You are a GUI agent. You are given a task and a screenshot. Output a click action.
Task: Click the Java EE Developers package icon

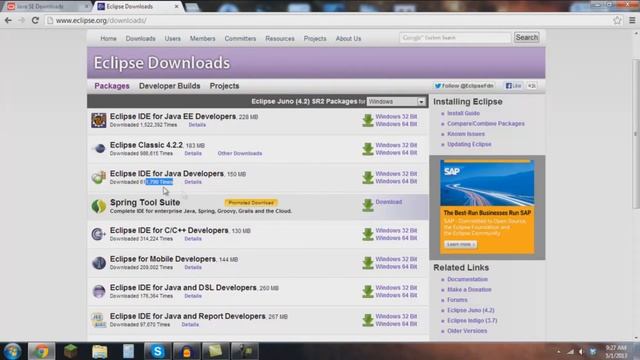99,120
